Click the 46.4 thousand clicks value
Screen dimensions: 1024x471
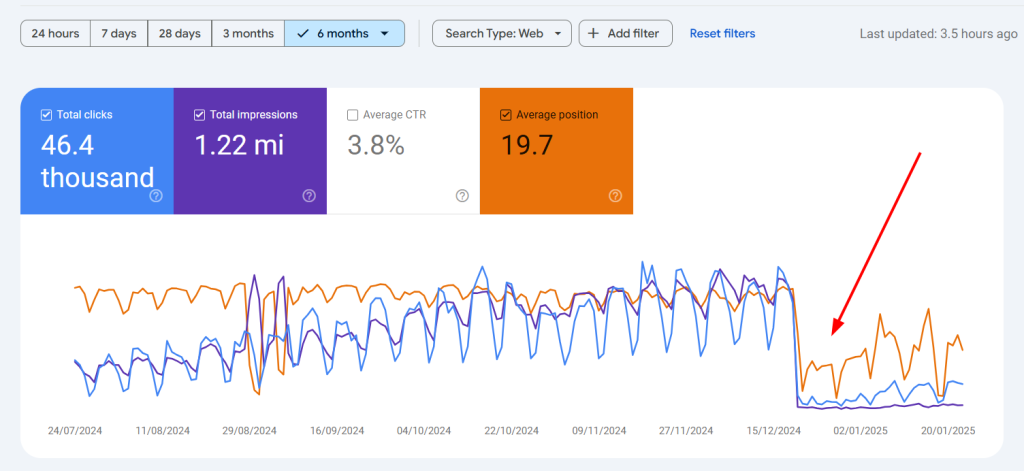click(x=97, y=161)
